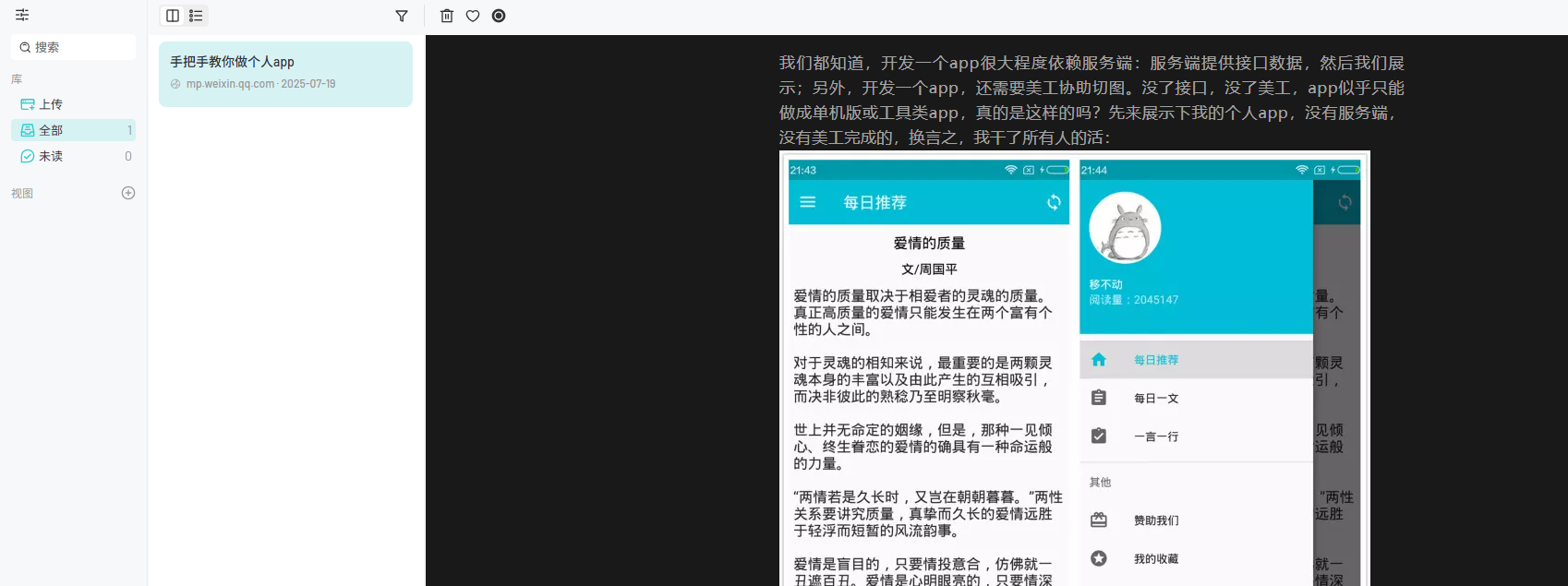Open the filter funnel dropdown
1568x586 pixels.
(402, 16)
